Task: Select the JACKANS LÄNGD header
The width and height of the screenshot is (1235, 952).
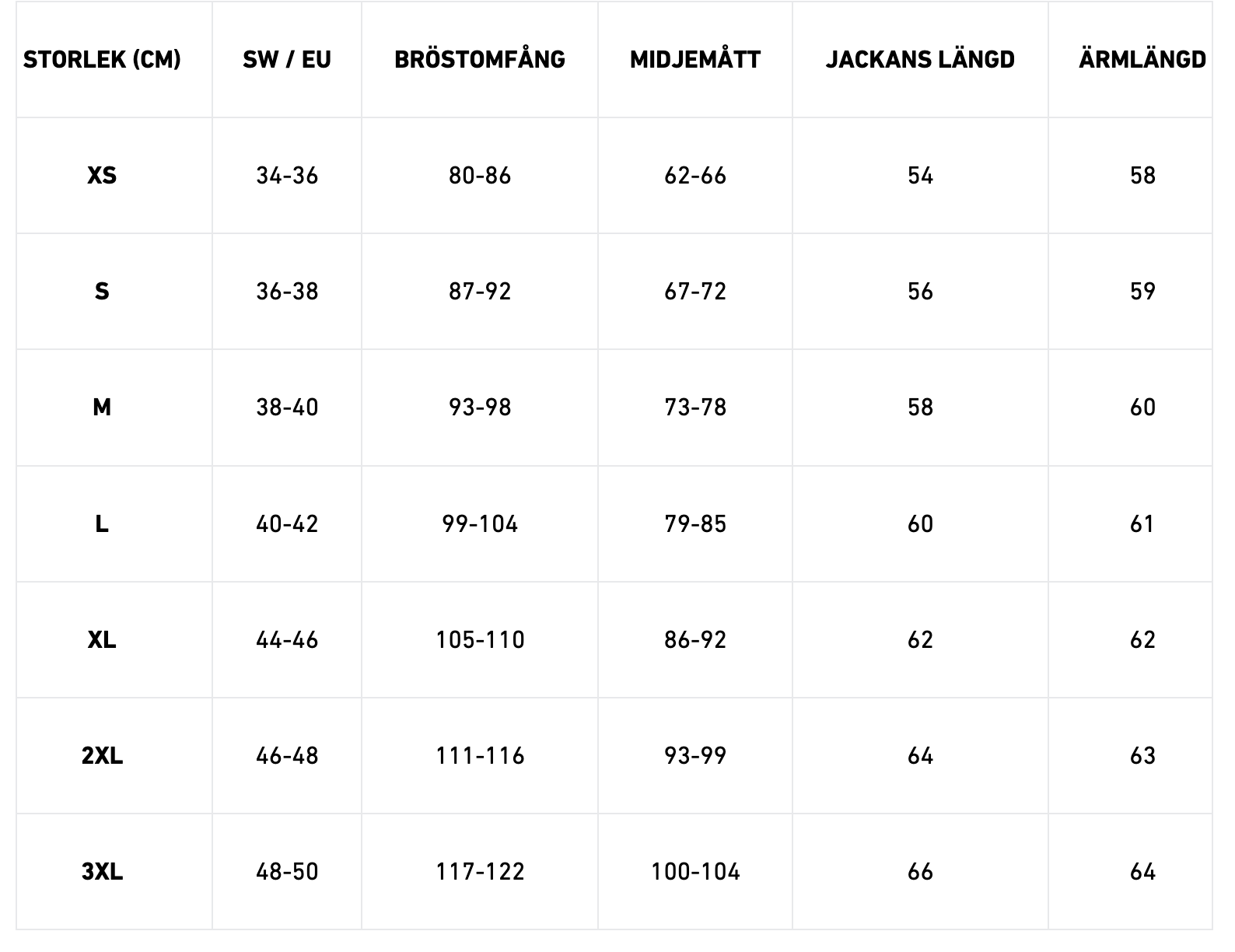Action: [920, 59]
